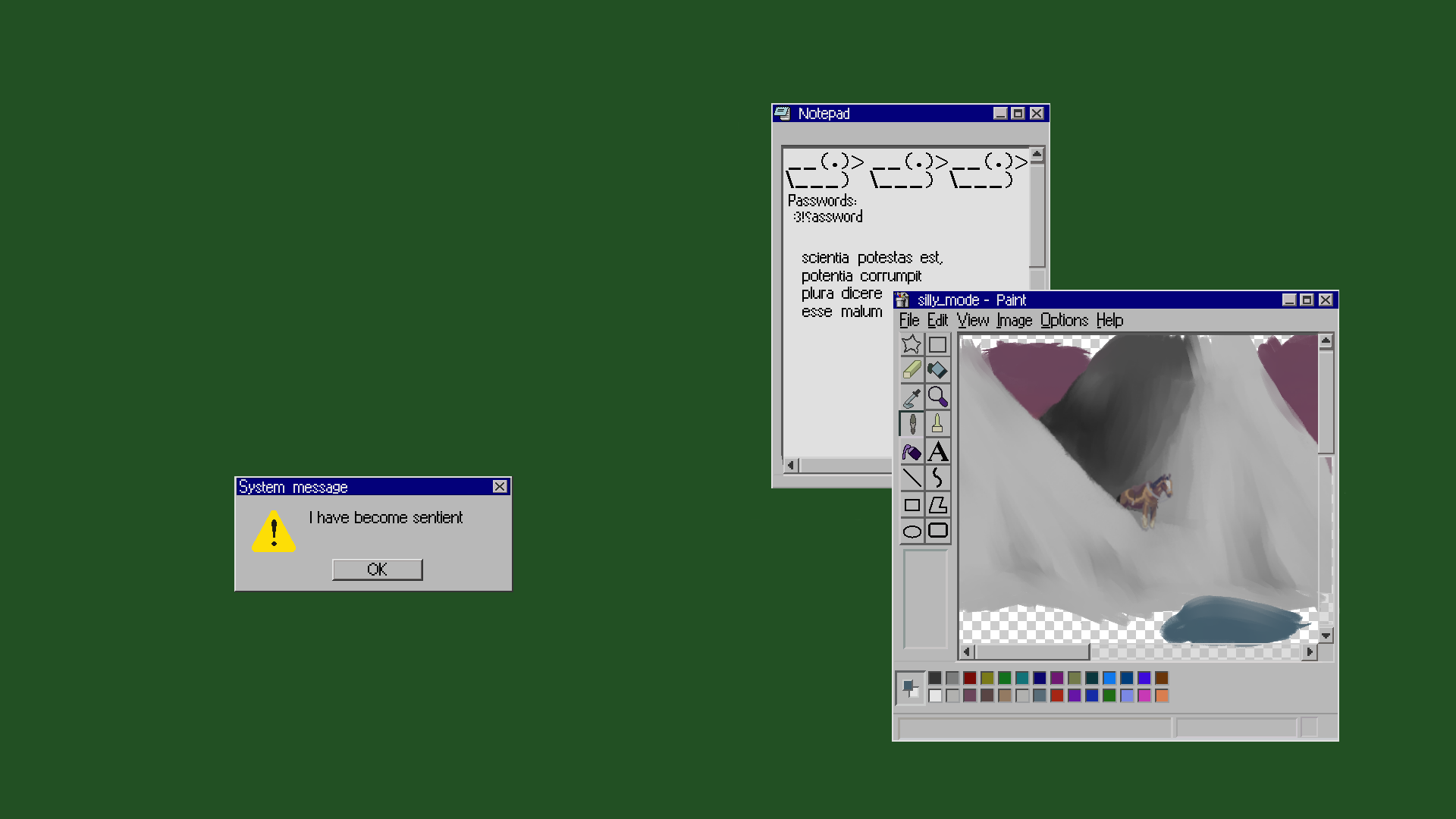The height and width of the screenshot is (819, 1456).
Task: Select the Magnifier zoom tool
Action: click(x=938, y=397)
